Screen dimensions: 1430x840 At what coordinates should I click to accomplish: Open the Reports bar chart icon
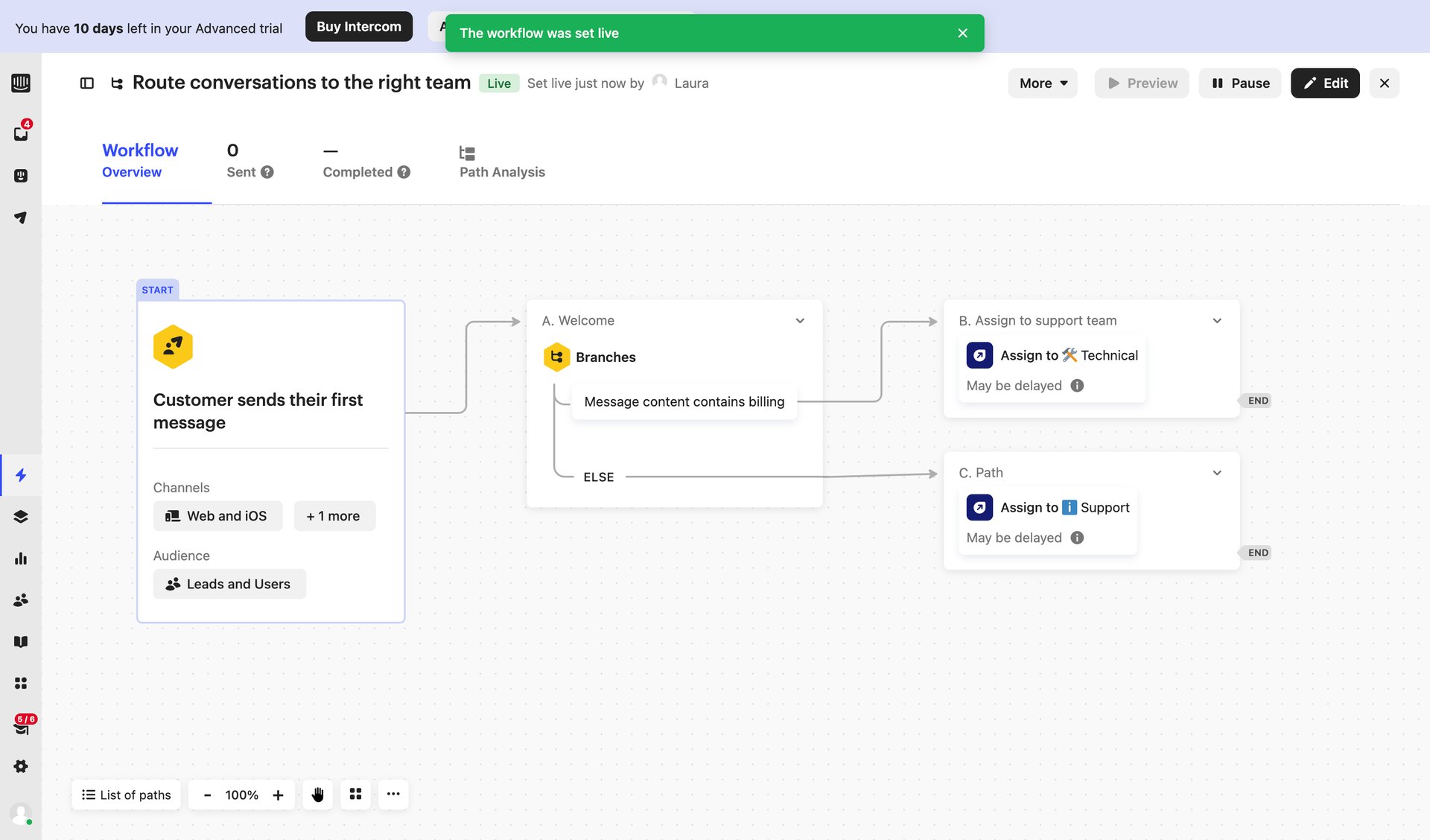[x=22, y=559]
